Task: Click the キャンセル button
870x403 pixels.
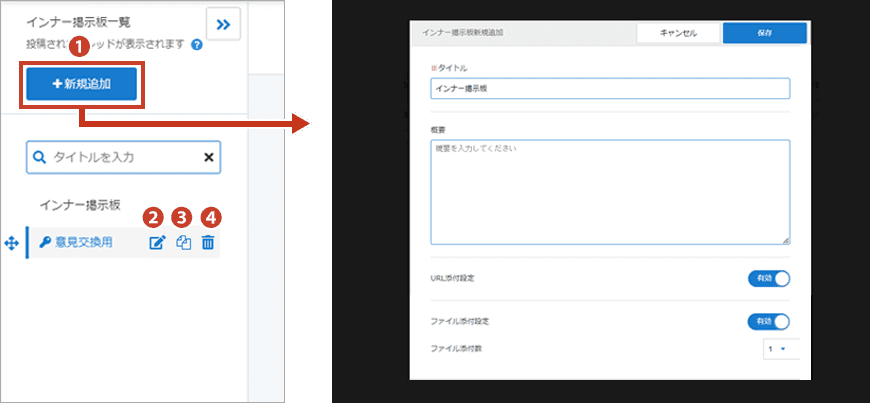Action: click(677, 33)
